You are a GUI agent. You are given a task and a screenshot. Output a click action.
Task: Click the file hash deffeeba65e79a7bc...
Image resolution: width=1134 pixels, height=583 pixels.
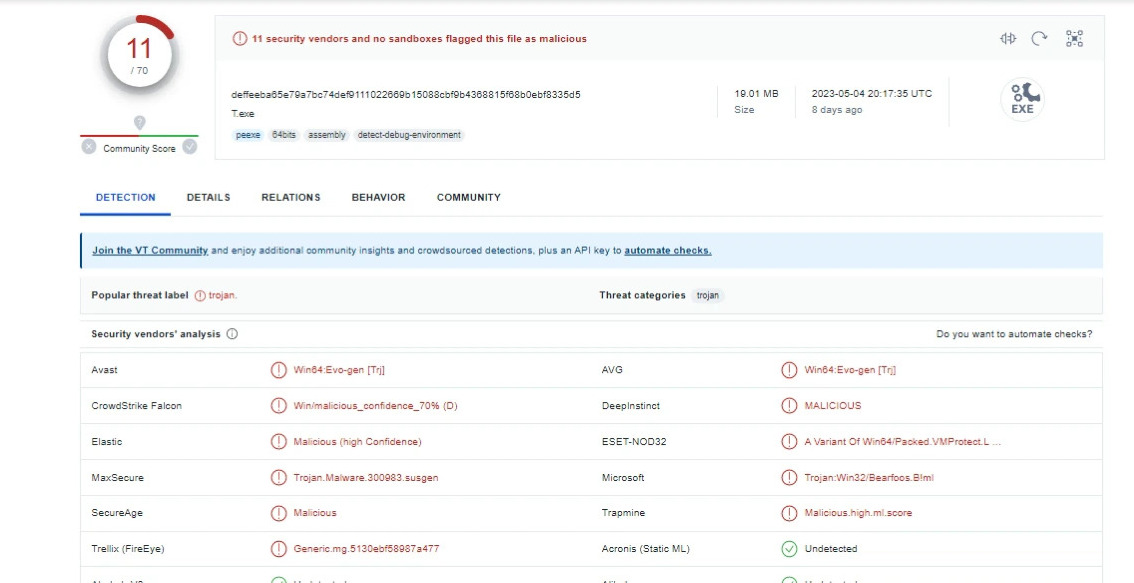[406, 95]
